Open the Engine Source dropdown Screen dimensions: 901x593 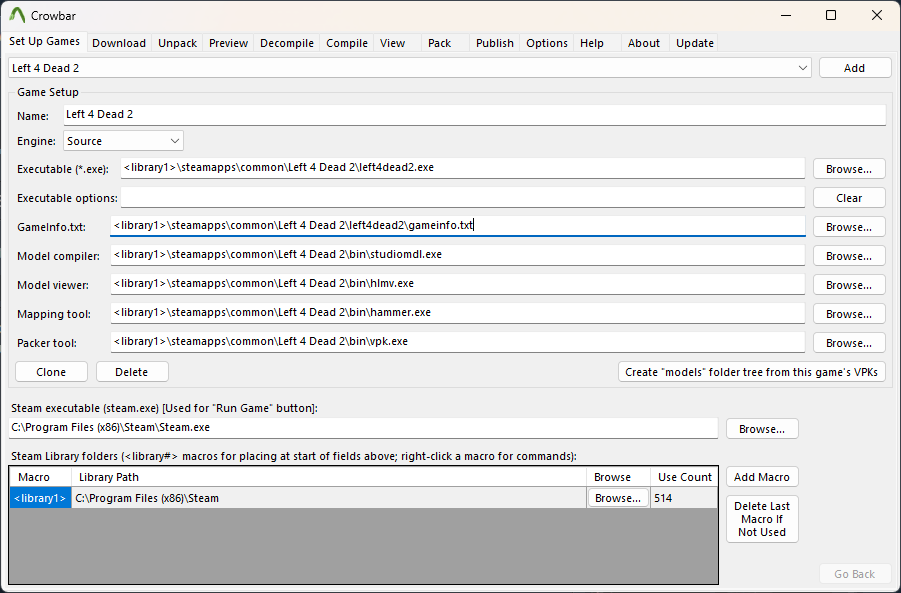tap(123, 141)
